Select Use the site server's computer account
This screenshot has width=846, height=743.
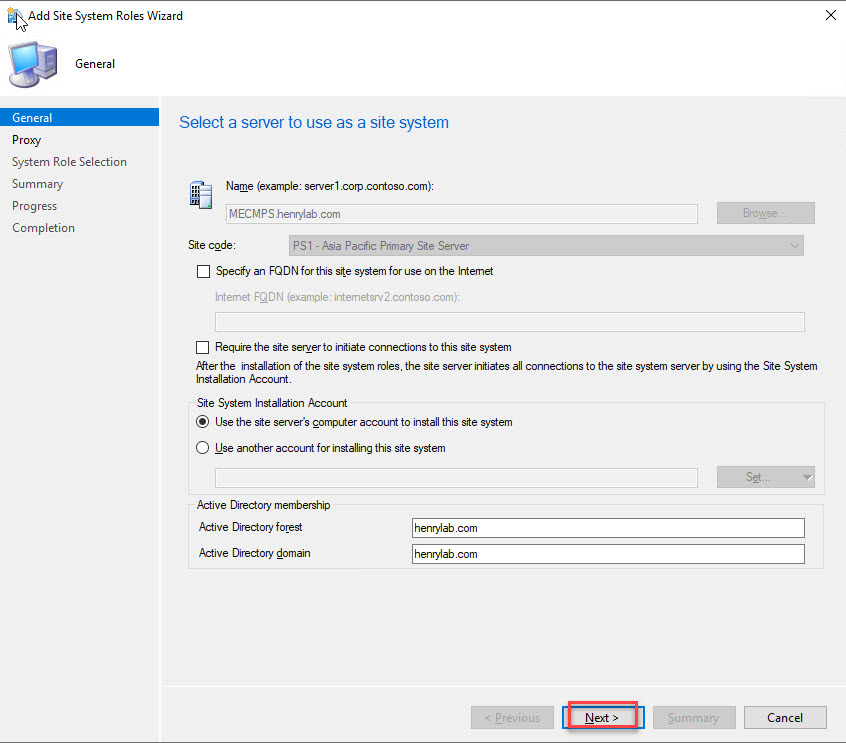204,422
